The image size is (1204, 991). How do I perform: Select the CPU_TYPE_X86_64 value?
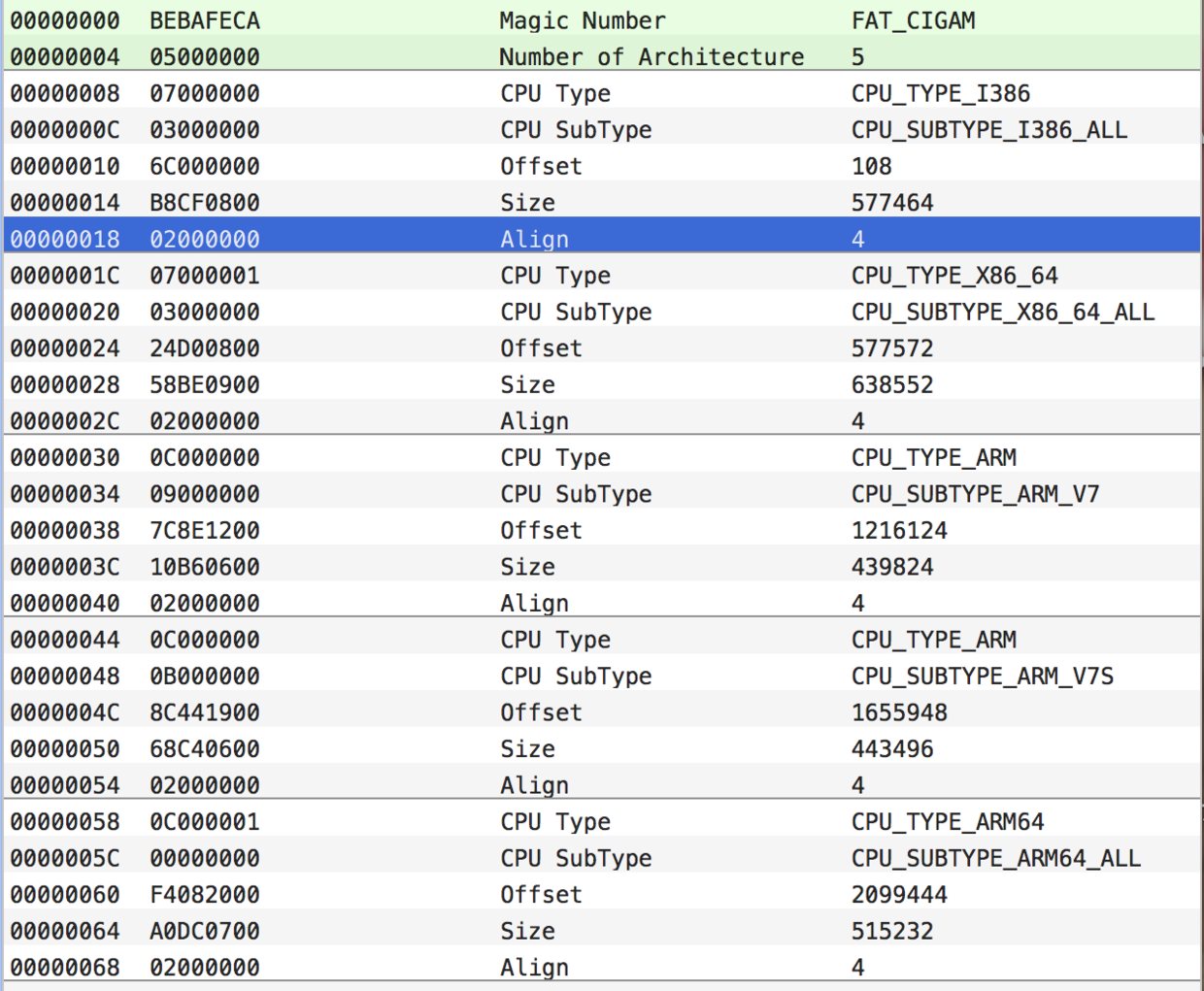[954, 276]
